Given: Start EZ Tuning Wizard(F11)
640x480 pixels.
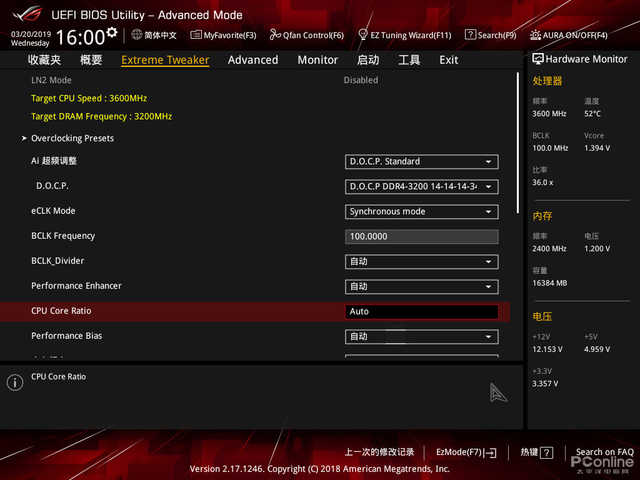Looking at the screenshot, I should coord(404,35).
